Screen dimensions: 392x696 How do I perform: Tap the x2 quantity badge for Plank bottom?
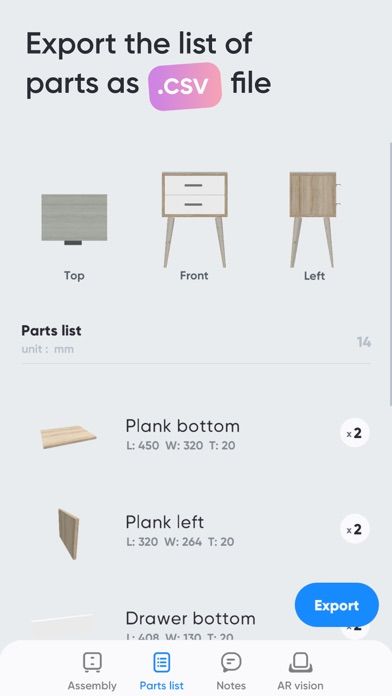coord(354,433)
